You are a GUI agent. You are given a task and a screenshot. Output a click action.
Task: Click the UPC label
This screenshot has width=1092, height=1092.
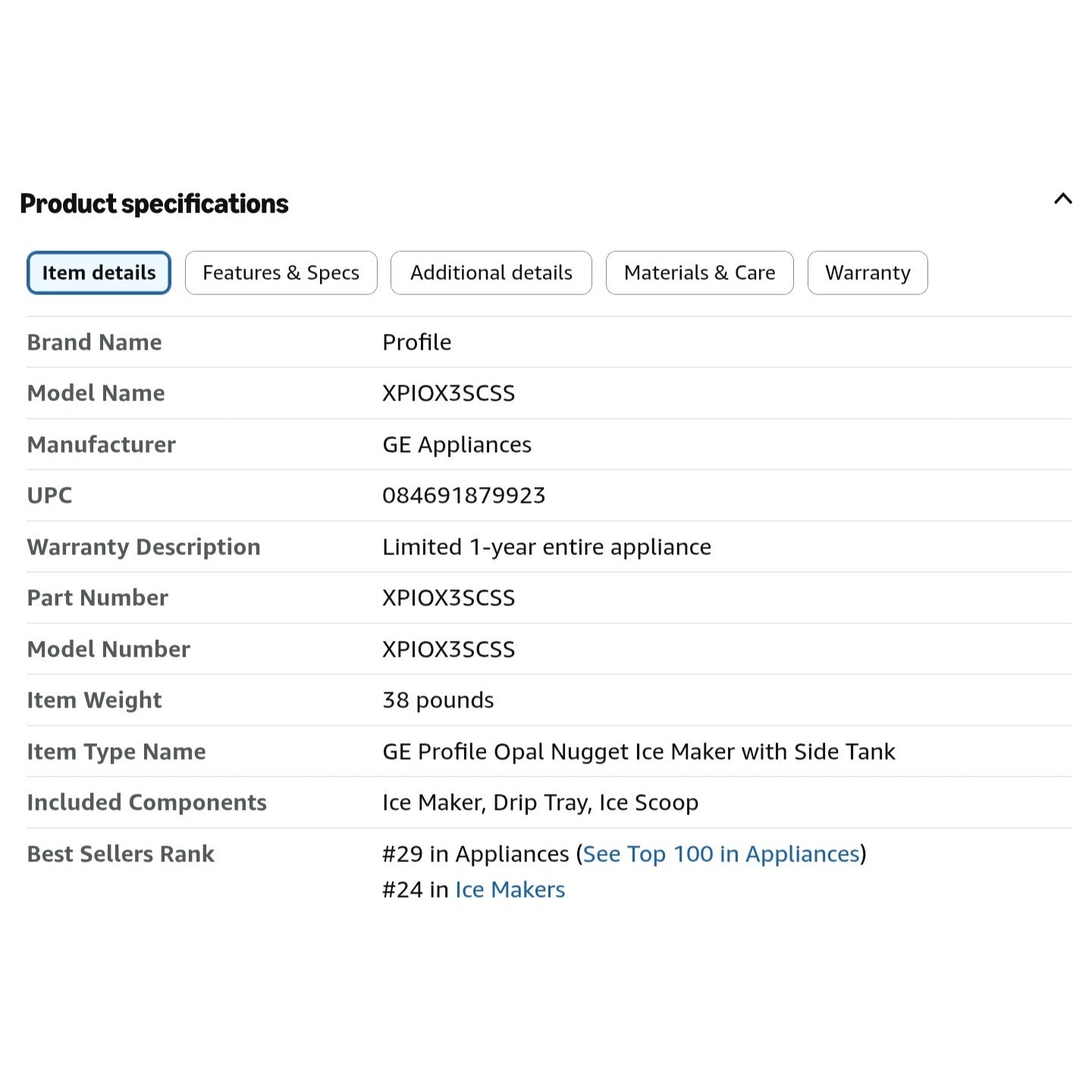[x=49, y=495]
